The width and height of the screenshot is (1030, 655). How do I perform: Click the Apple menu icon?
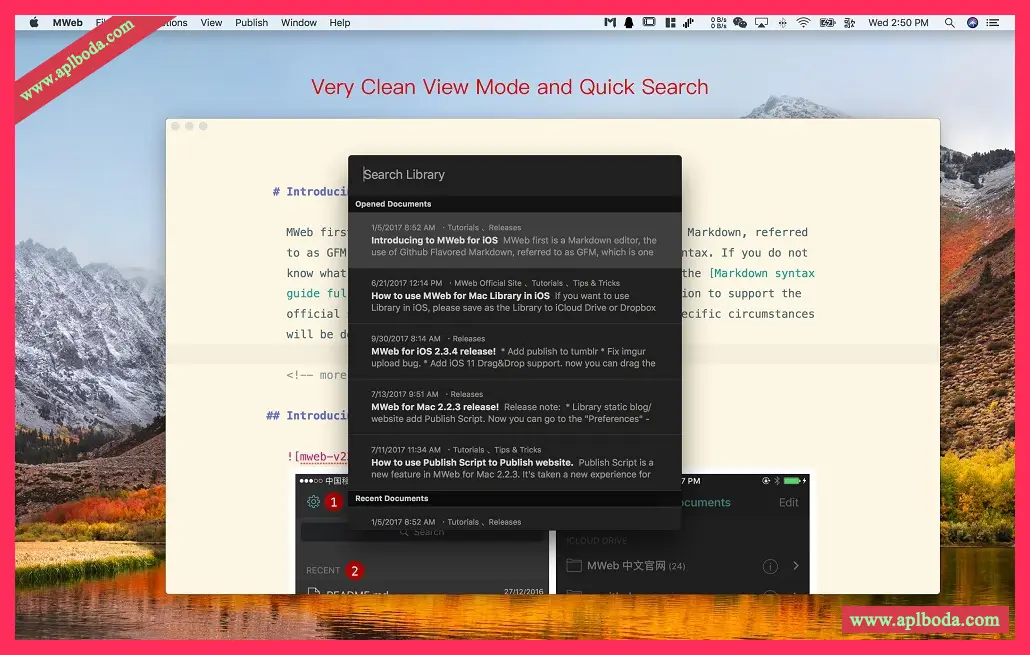(33, 22)
